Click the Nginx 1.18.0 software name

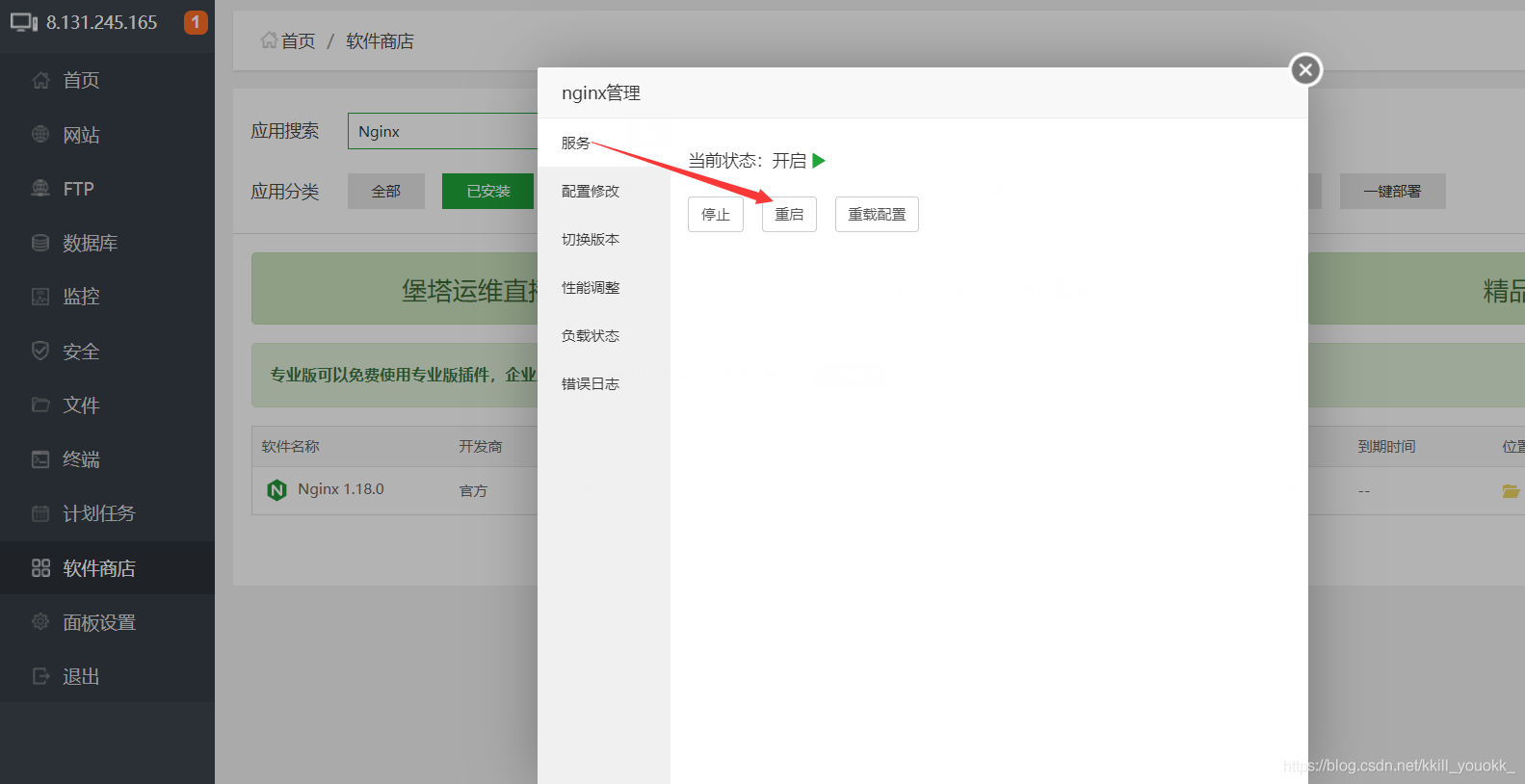click(x=341, y=489)
